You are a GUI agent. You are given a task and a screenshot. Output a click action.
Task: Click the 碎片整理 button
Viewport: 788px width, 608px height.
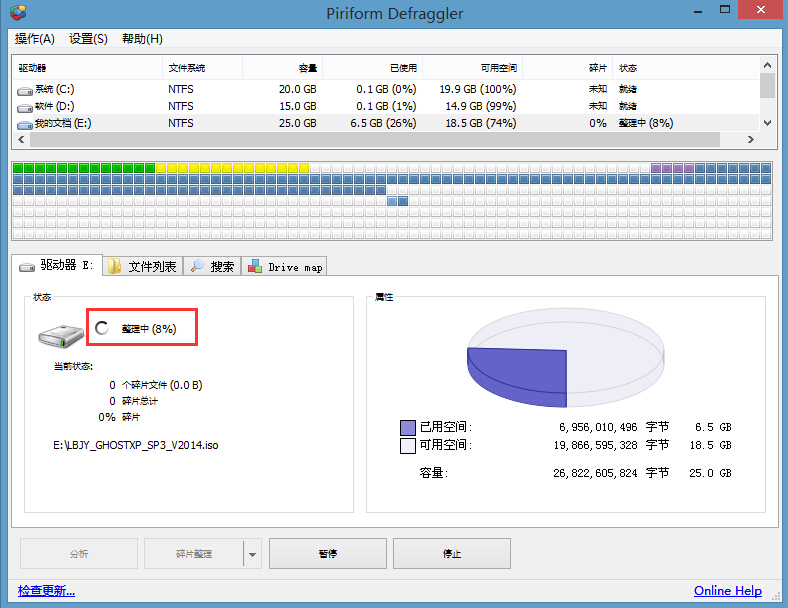[193, 553]
